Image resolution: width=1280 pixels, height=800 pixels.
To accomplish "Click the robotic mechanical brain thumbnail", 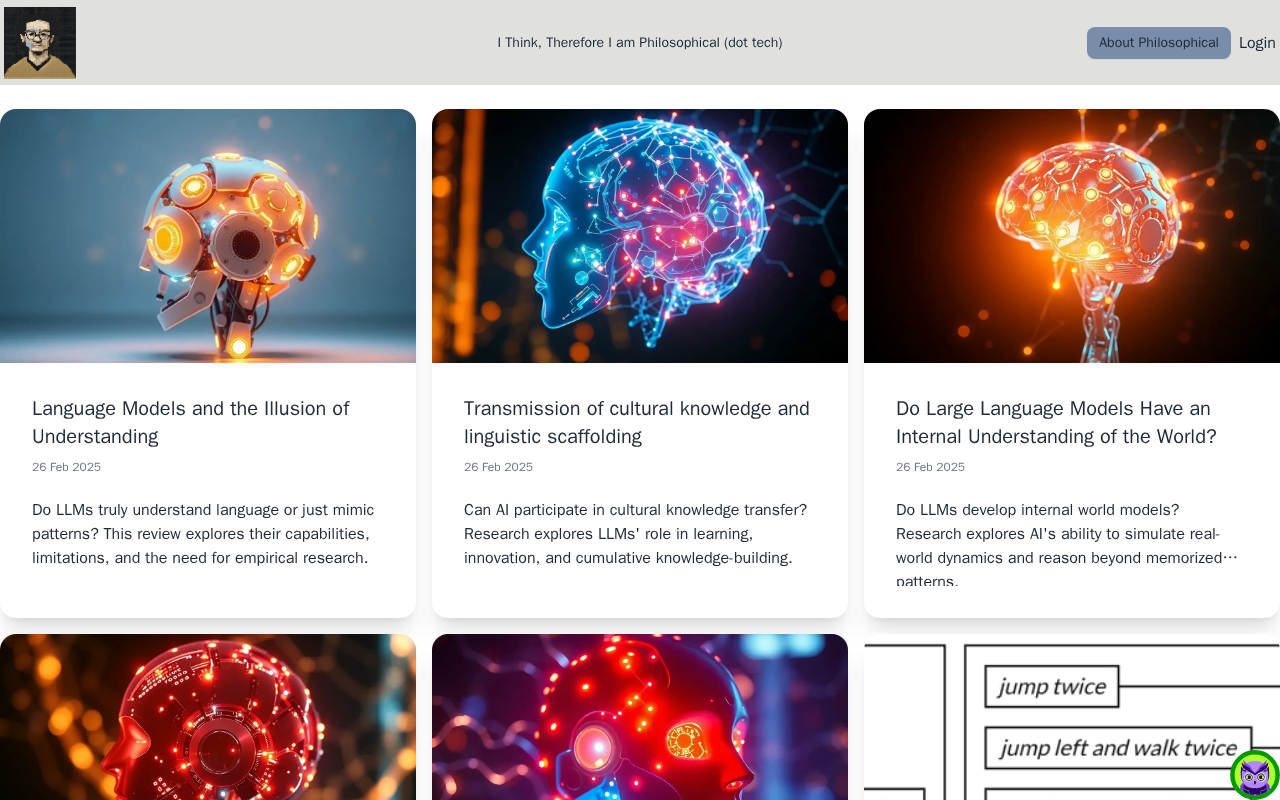I will pos(208,236).
